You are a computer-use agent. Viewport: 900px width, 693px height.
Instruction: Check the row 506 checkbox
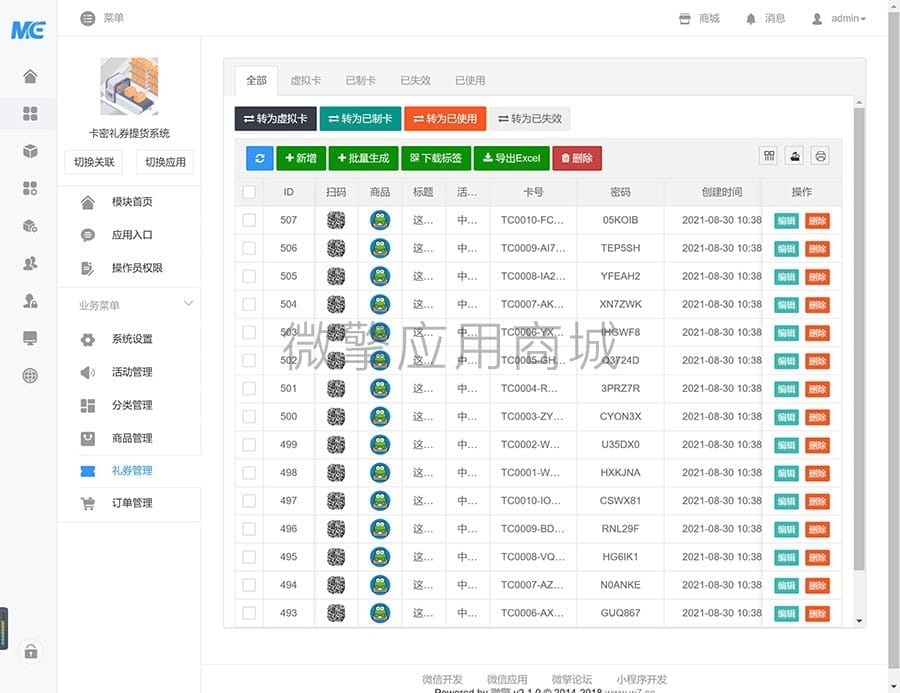[249, 248]
